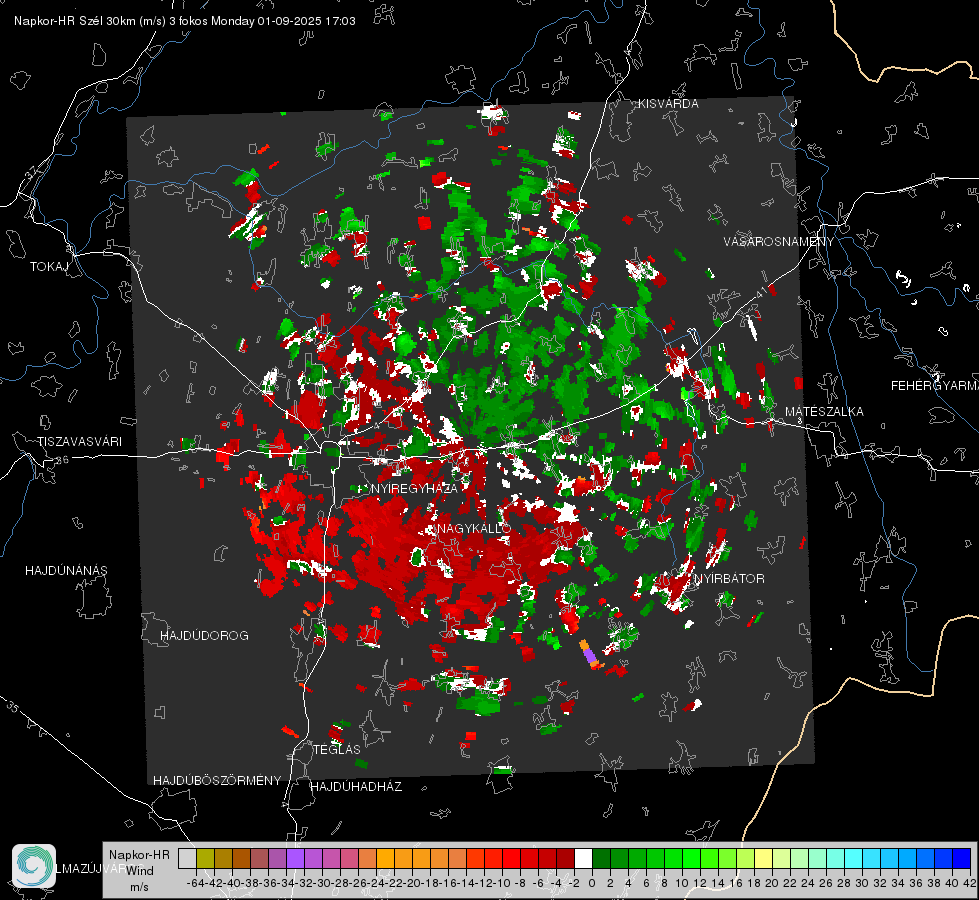The height and width of the screenshot is (900, 979).
Task: Pick the dark blue last legend swatch
Action: pos(962,858)
